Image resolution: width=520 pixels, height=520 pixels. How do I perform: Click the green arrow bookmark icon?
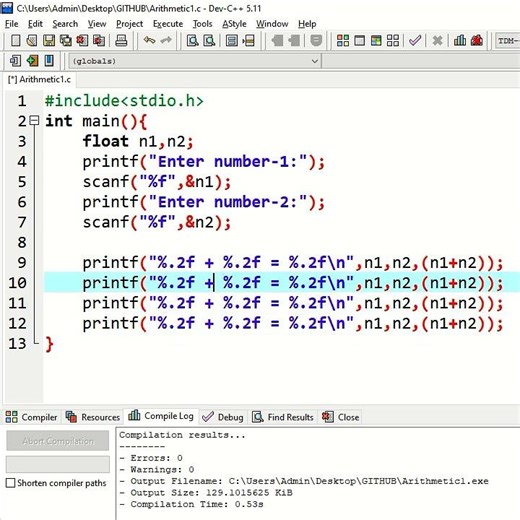coord(32,61)
